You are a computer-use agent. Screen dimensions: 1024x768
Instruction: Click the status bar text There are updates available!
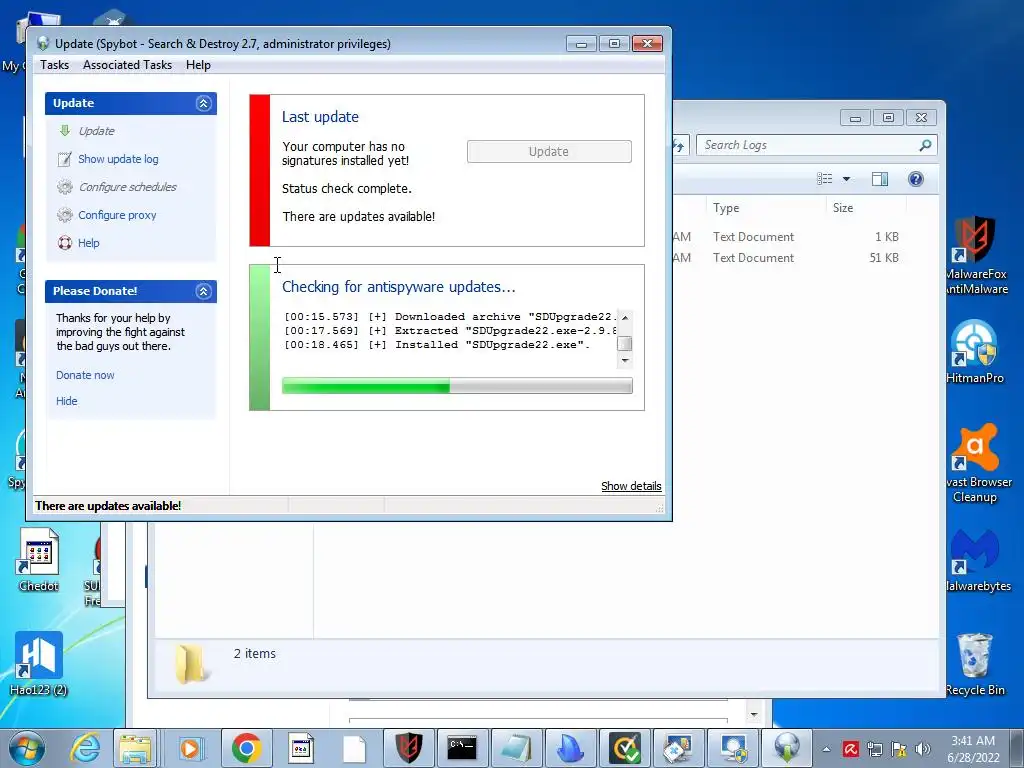pyautogui.click(x=108, y=505)
